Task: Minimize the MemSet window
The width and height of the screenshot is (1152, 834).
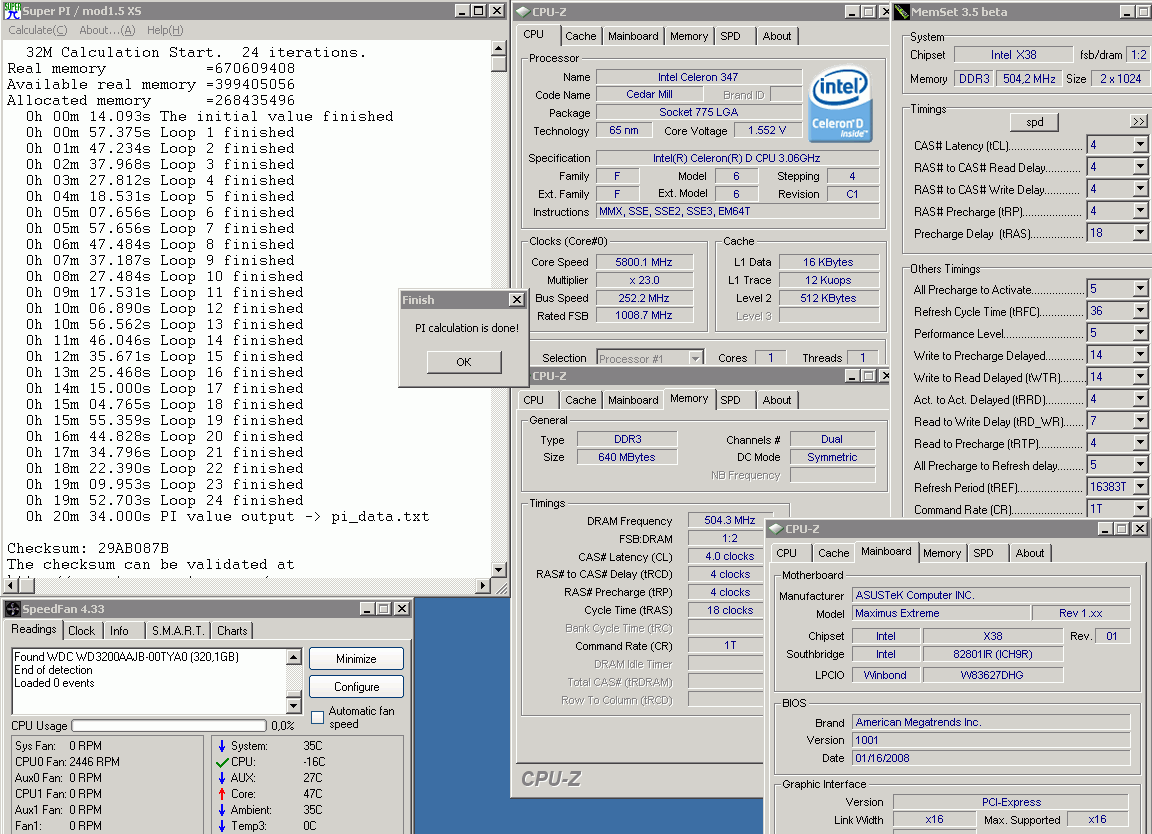Action: tap(1127, 12)
